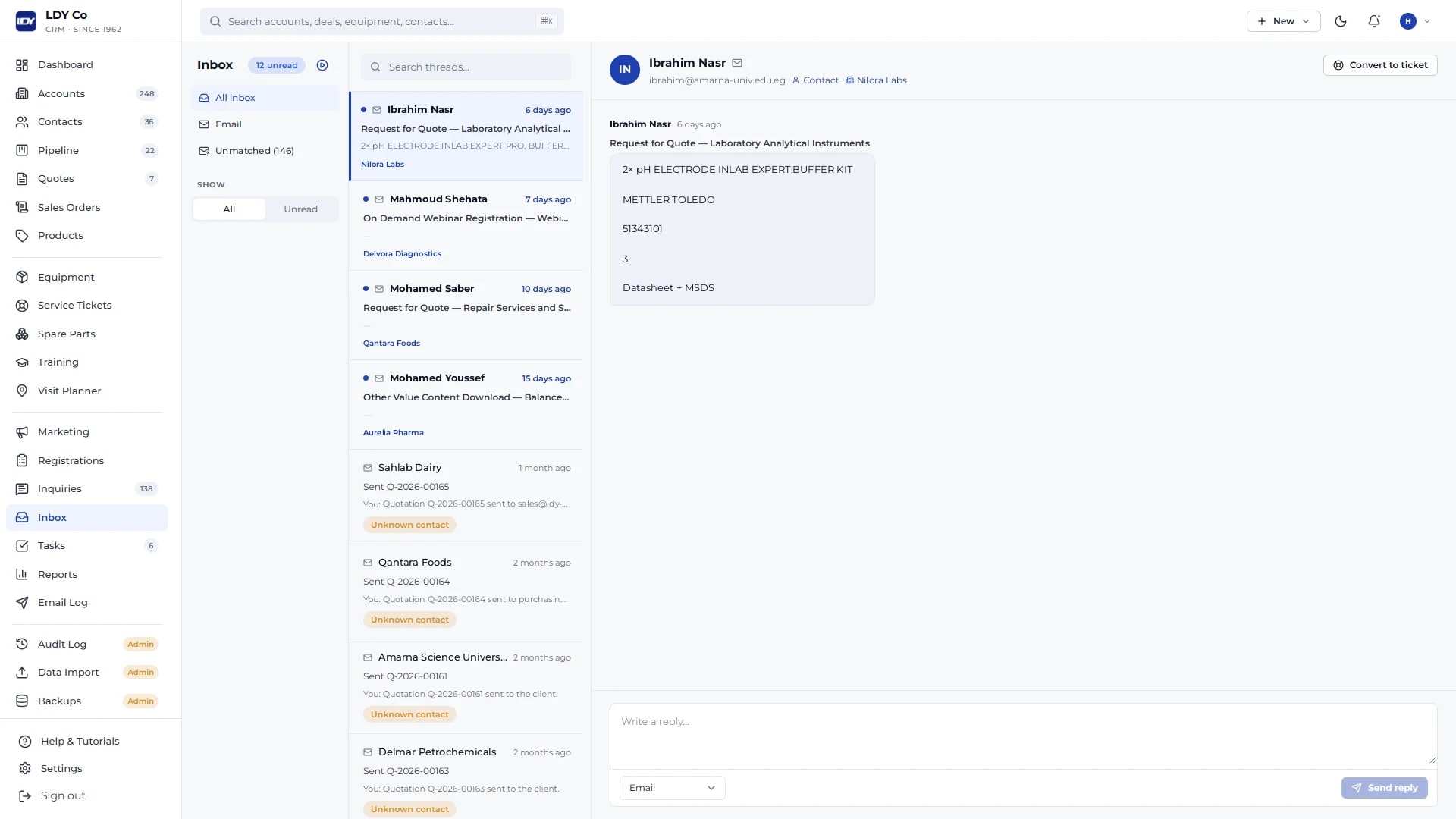Focus the Search threads field
The height and width of the screenshot is (819, 1456).
click(466, 67)
